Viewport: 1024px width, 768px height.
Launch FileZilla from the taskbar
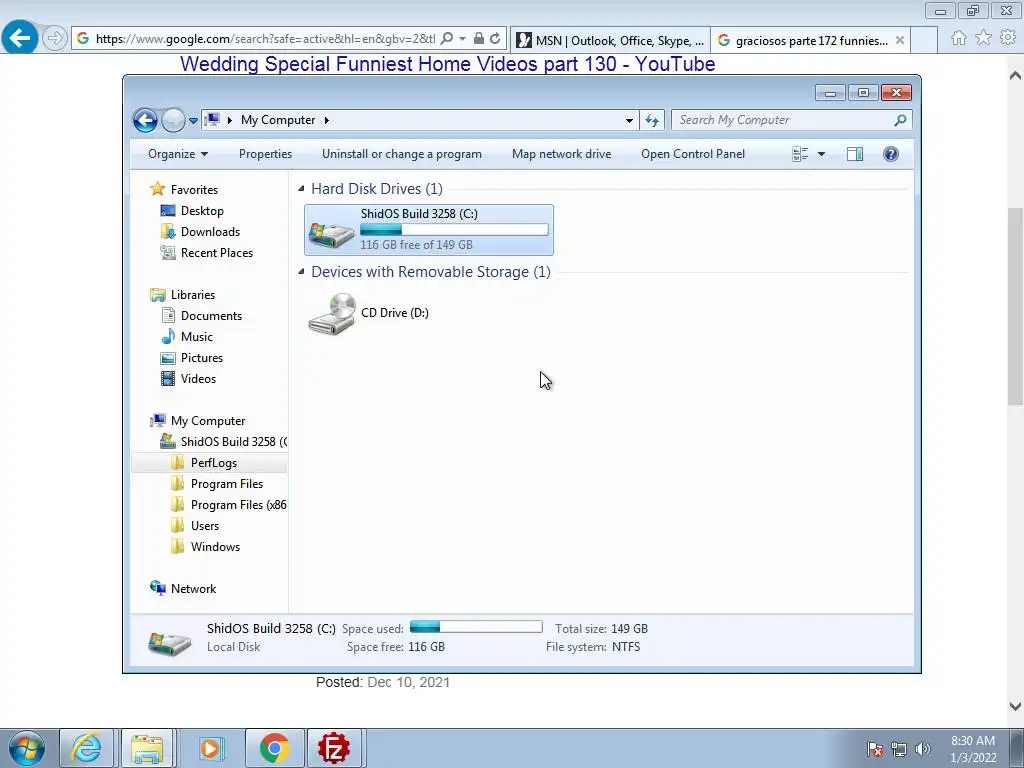334,748
